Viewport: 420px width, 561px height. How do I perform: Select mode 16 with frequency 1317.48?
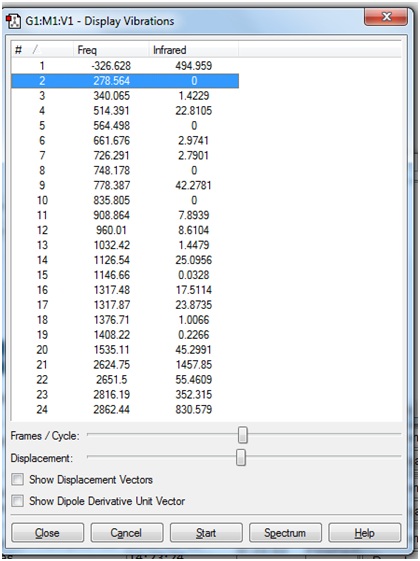(125, 290)
